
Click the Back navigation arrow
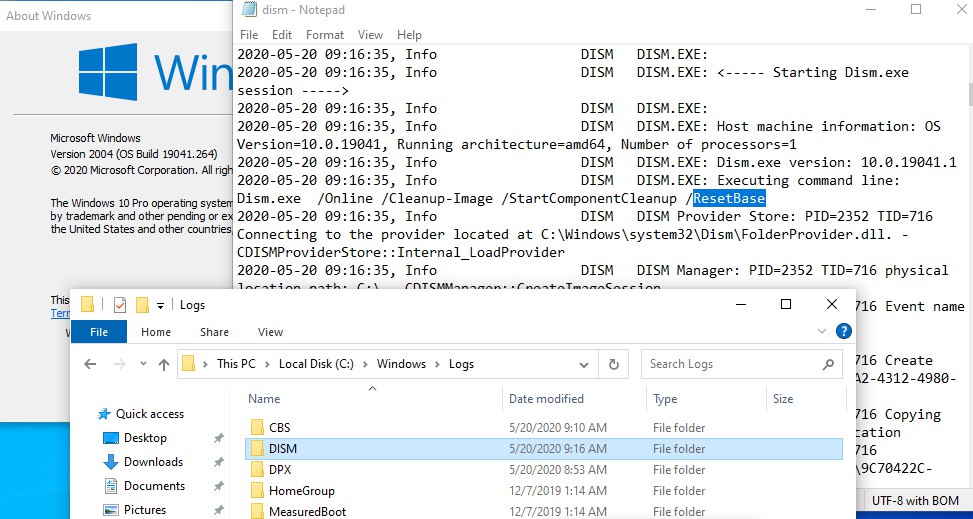(x=91, y=364)
